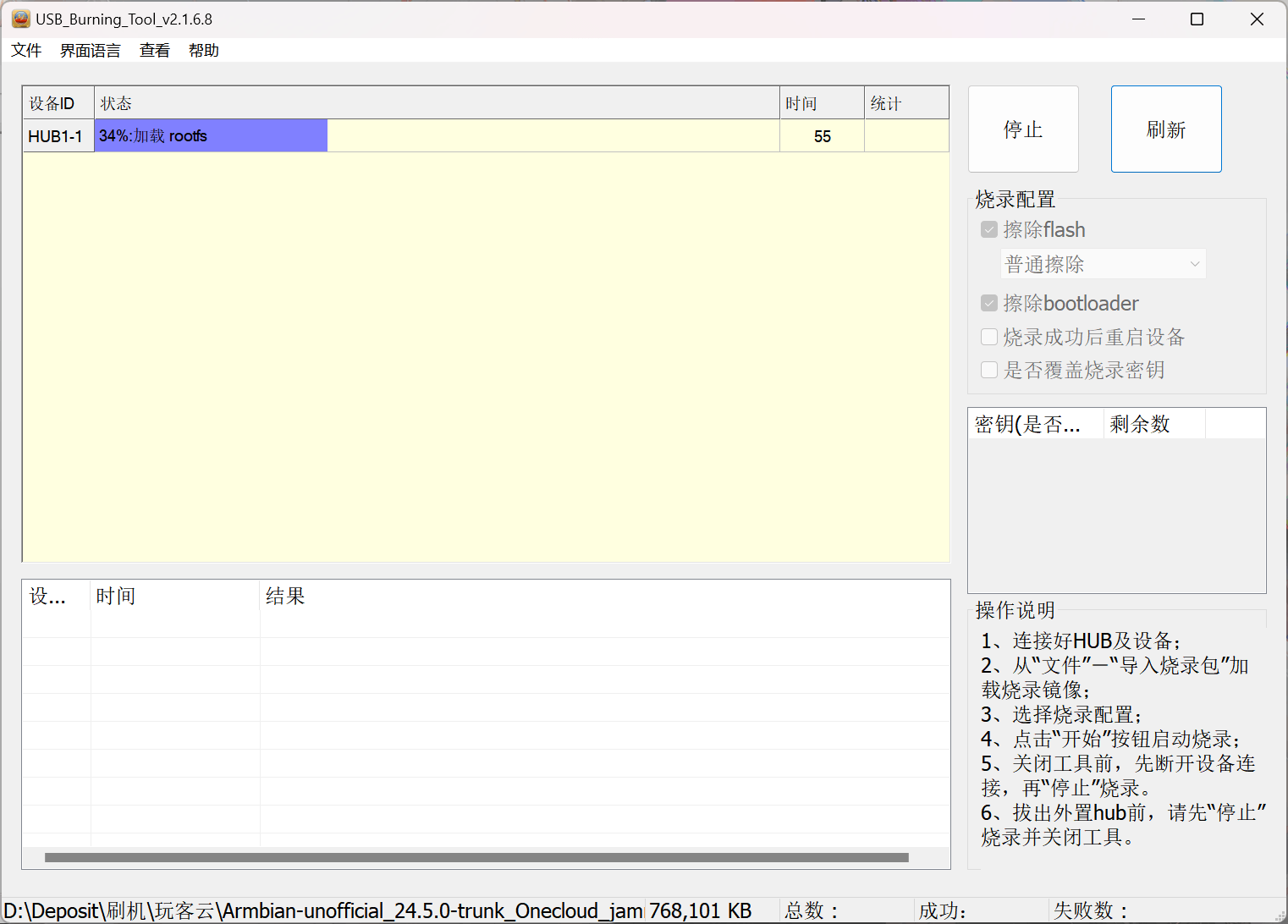Screen dimensions: 1288x924
Task: Open the 文件 menu
Action: pos(26,51)
